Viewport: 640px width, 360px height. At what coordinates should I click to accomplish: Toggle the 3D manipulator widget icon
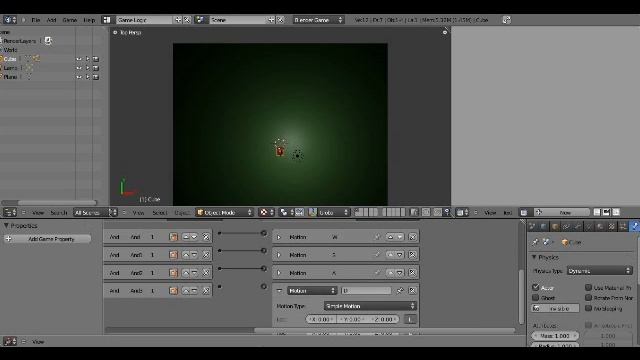click(x=300, y=212)
